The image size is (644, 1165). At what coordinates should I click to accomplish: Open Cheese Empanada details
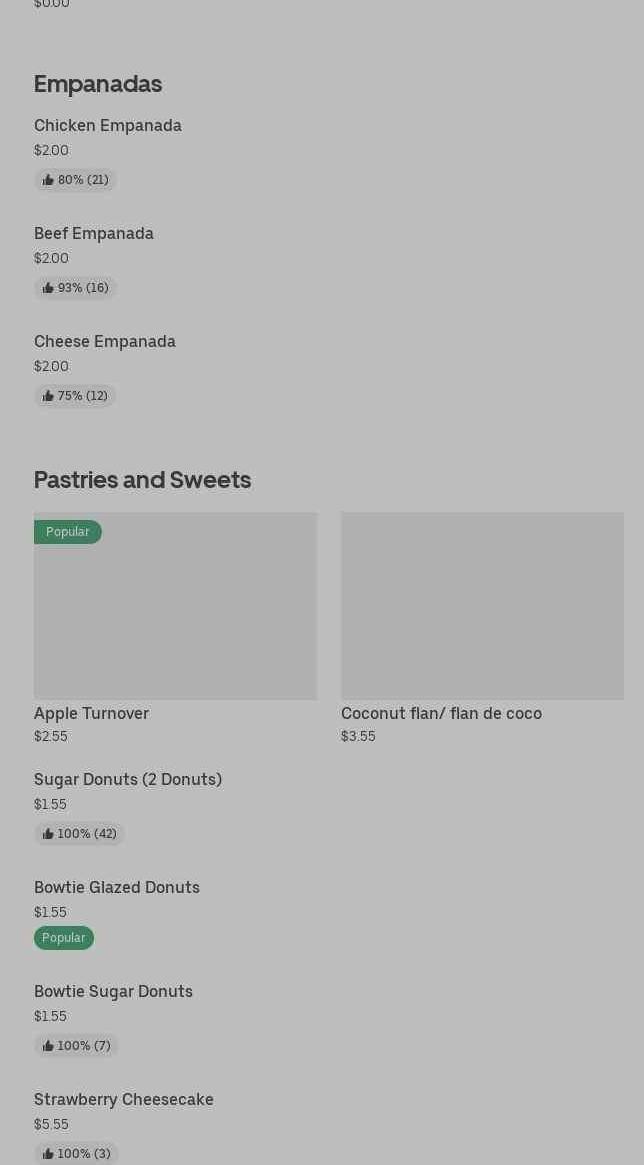(105, 342)
